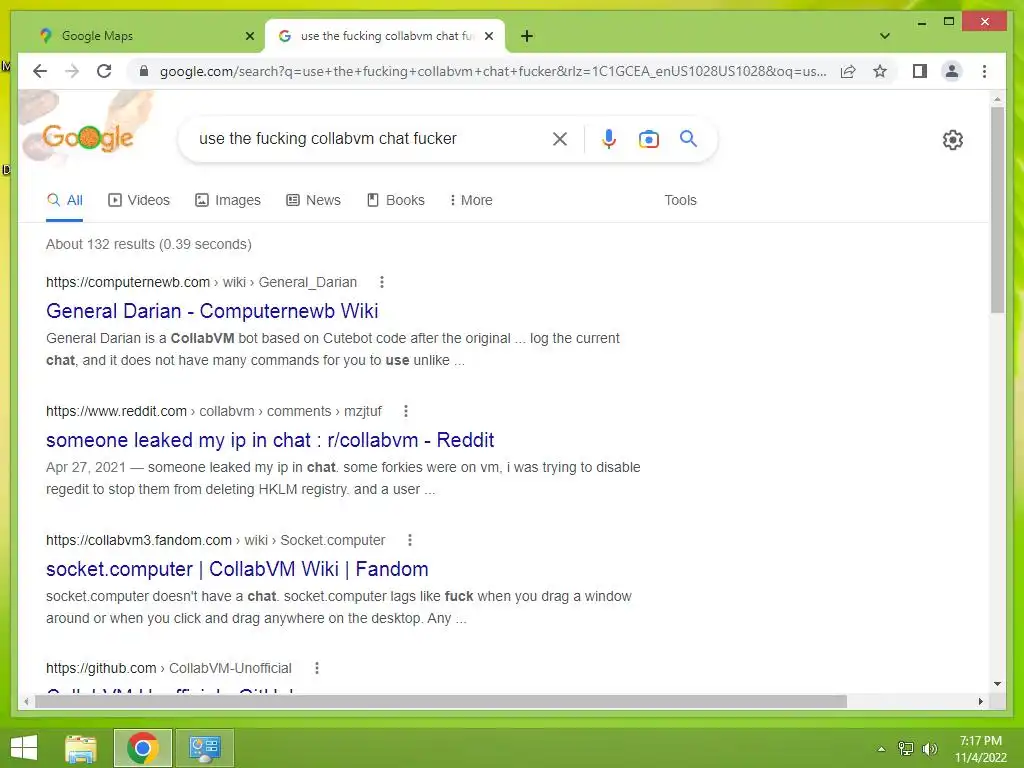Open search Tools
The height and width of the screenshot is (768, 1024).
680,200
